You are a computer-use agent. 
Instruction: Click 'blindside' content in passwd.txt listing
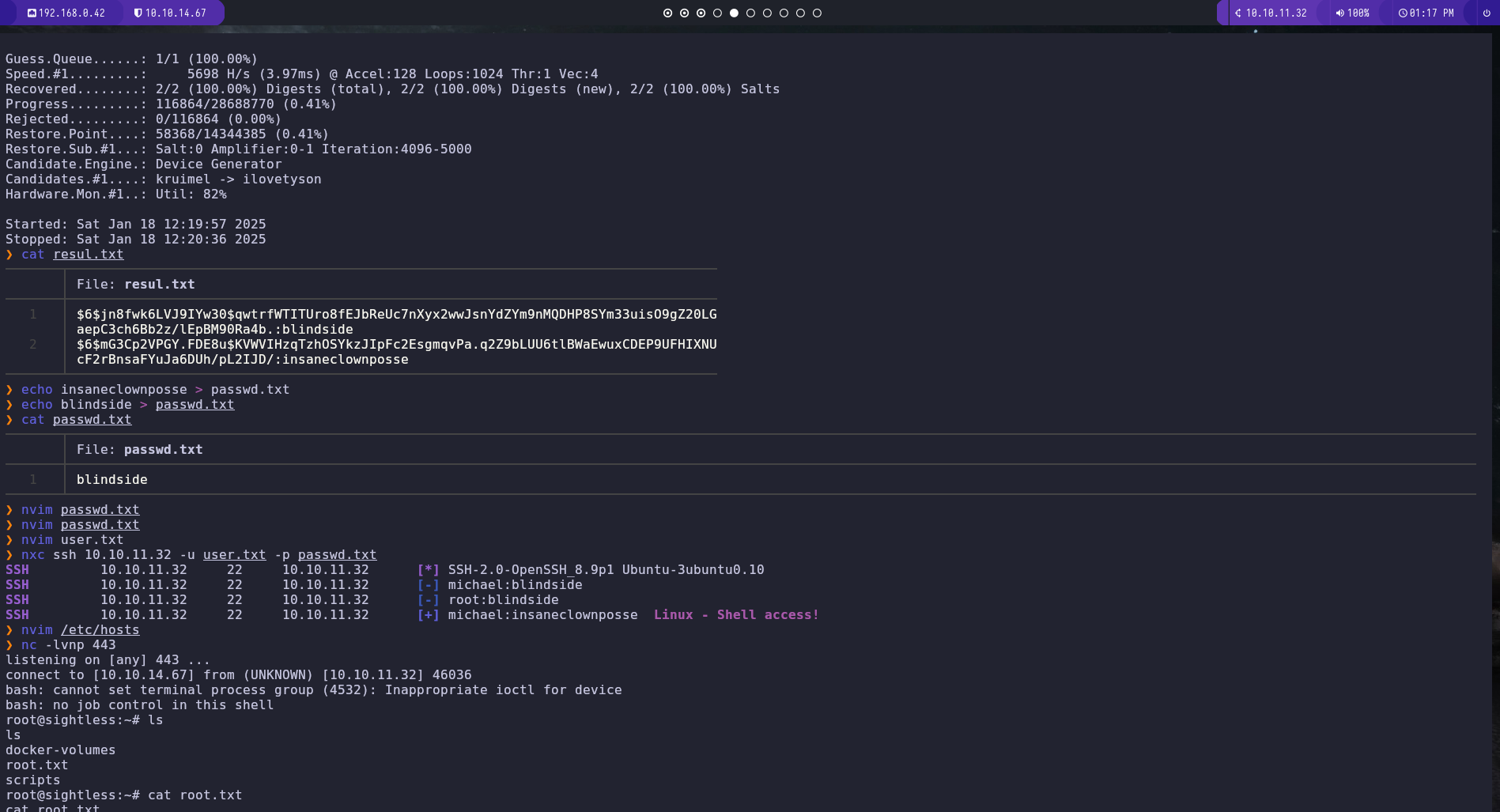pyautogui.click(x=112, y=480)
